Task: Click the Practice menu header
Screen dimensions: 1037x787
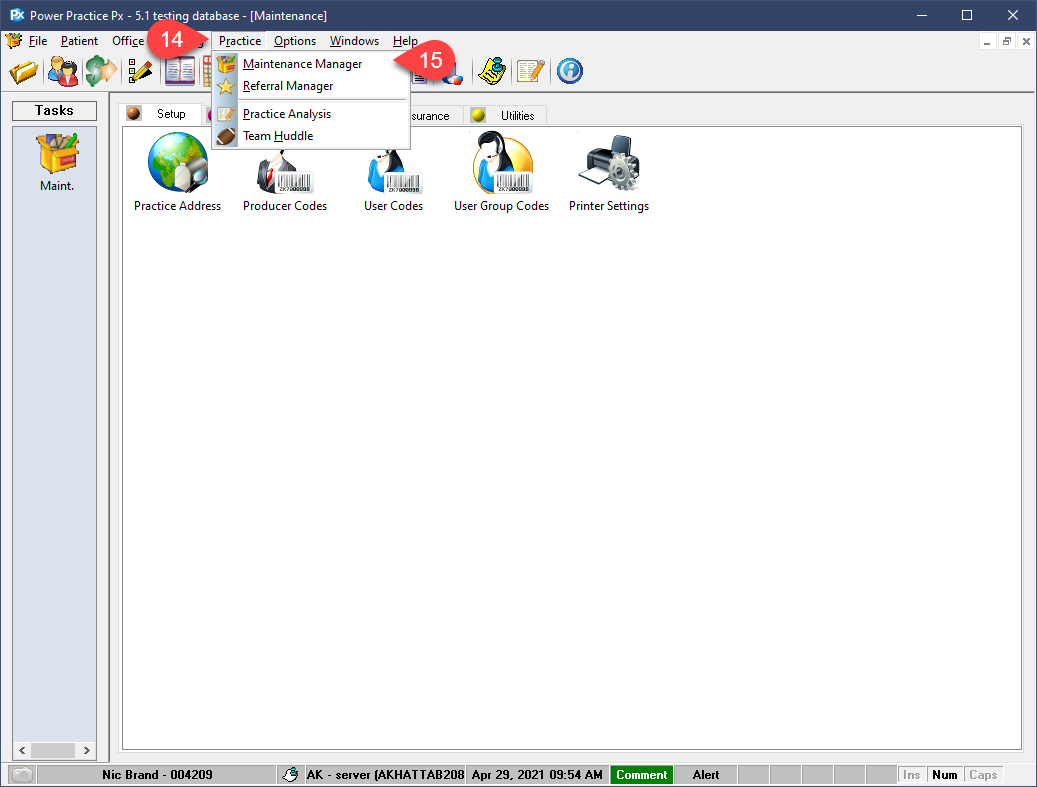Action: (240, 41)
